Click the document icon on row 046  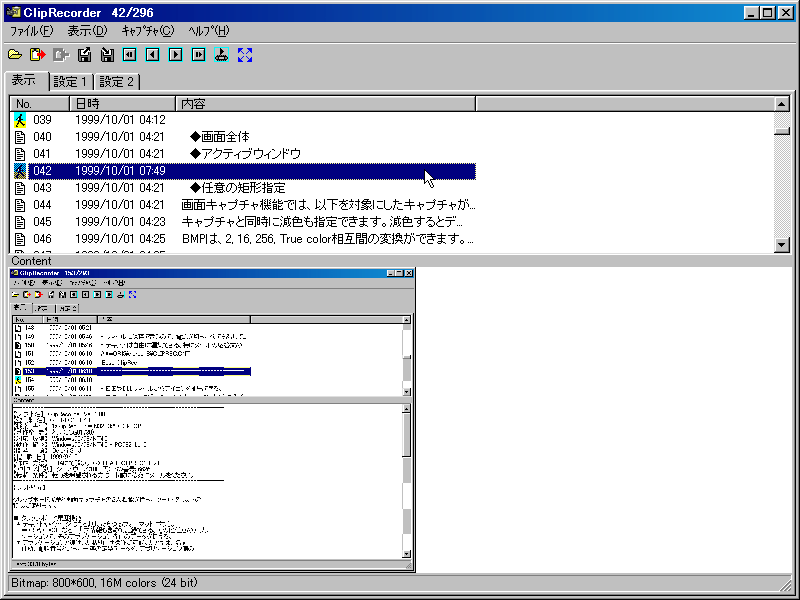coord(20,239)
